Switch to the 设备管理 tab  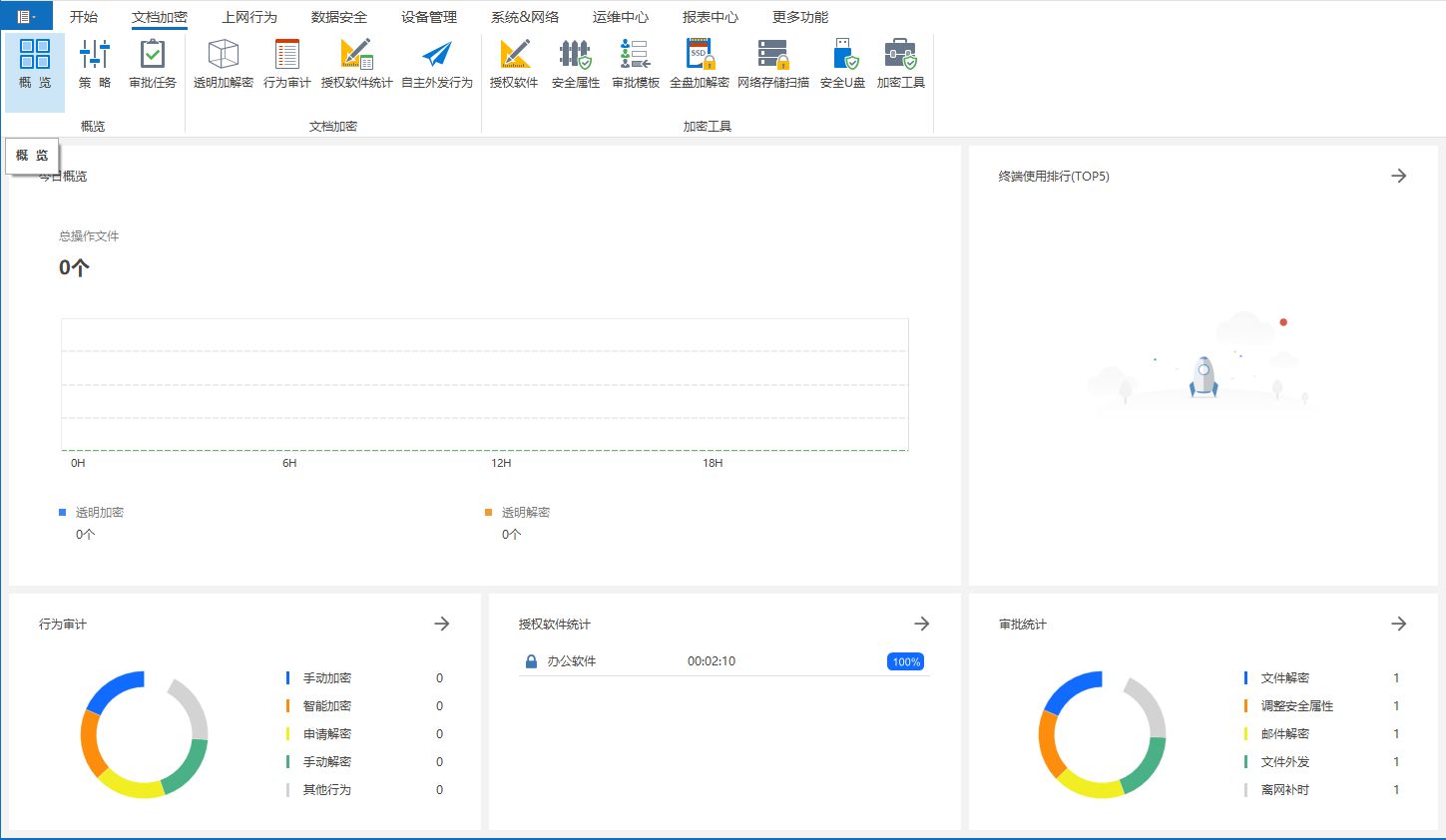(429, 17)
